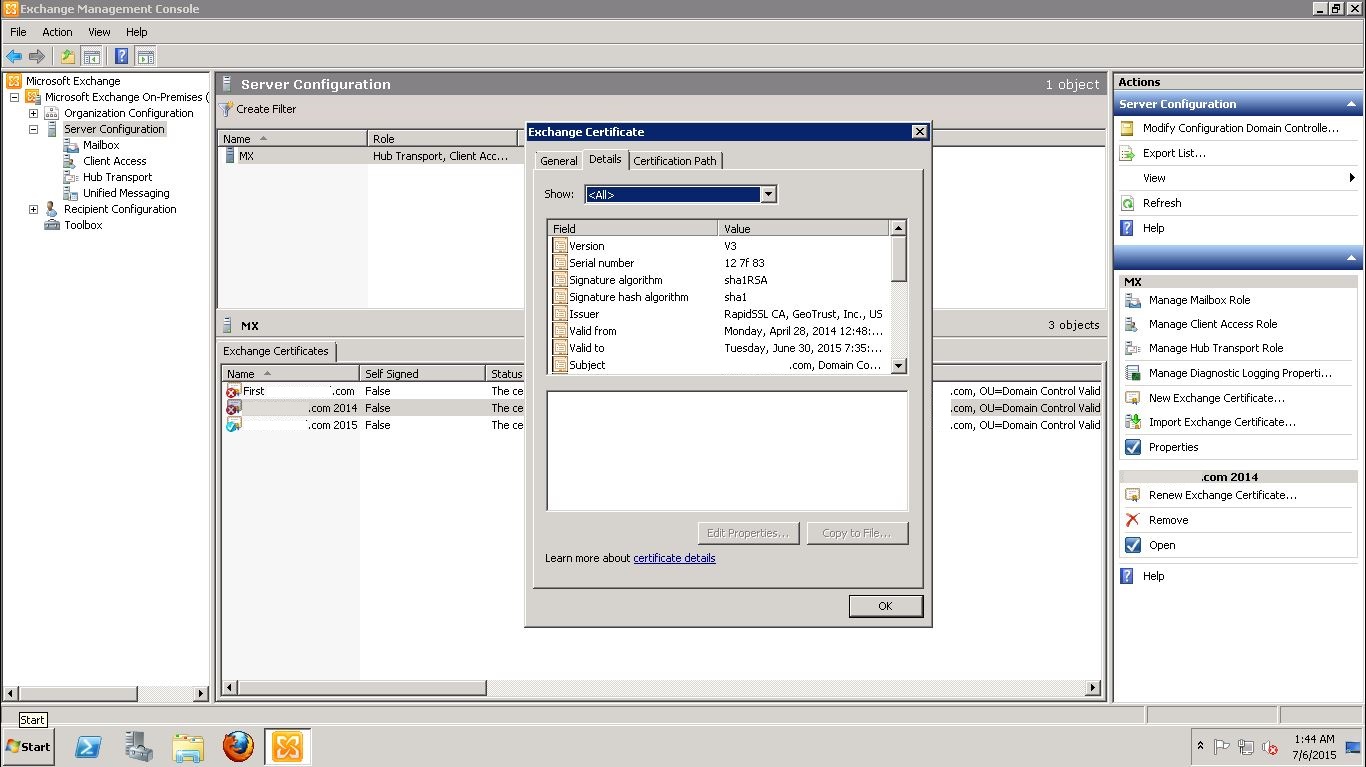Click the Server Manager taskbar icon
This screenshot has width=1366, height=767.
pyautogui.click(x=138, y=746)
